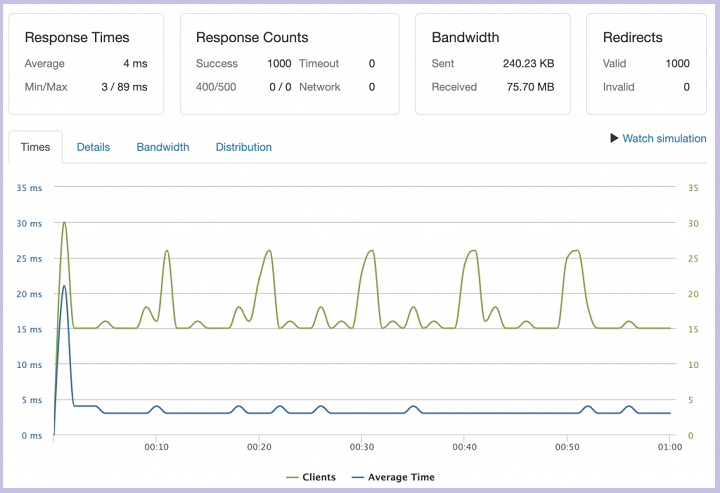Image resolution: width=720 pixels, height=493 pixels.
Task: Click the Average Time spike near 20 ms
Action: pyautogui.click(x=64, y=286)
